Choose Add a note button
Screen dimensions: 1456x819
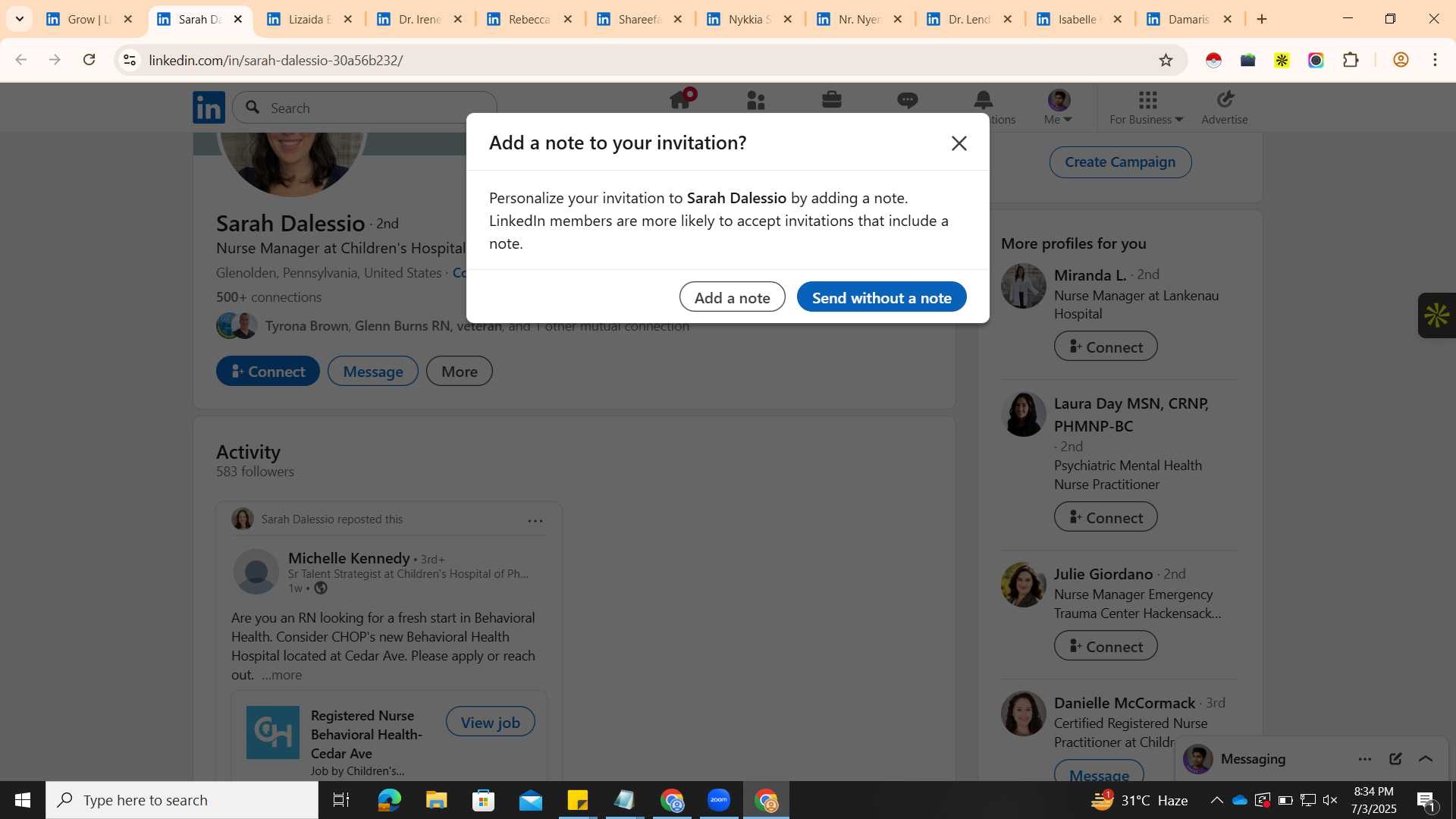732,297
